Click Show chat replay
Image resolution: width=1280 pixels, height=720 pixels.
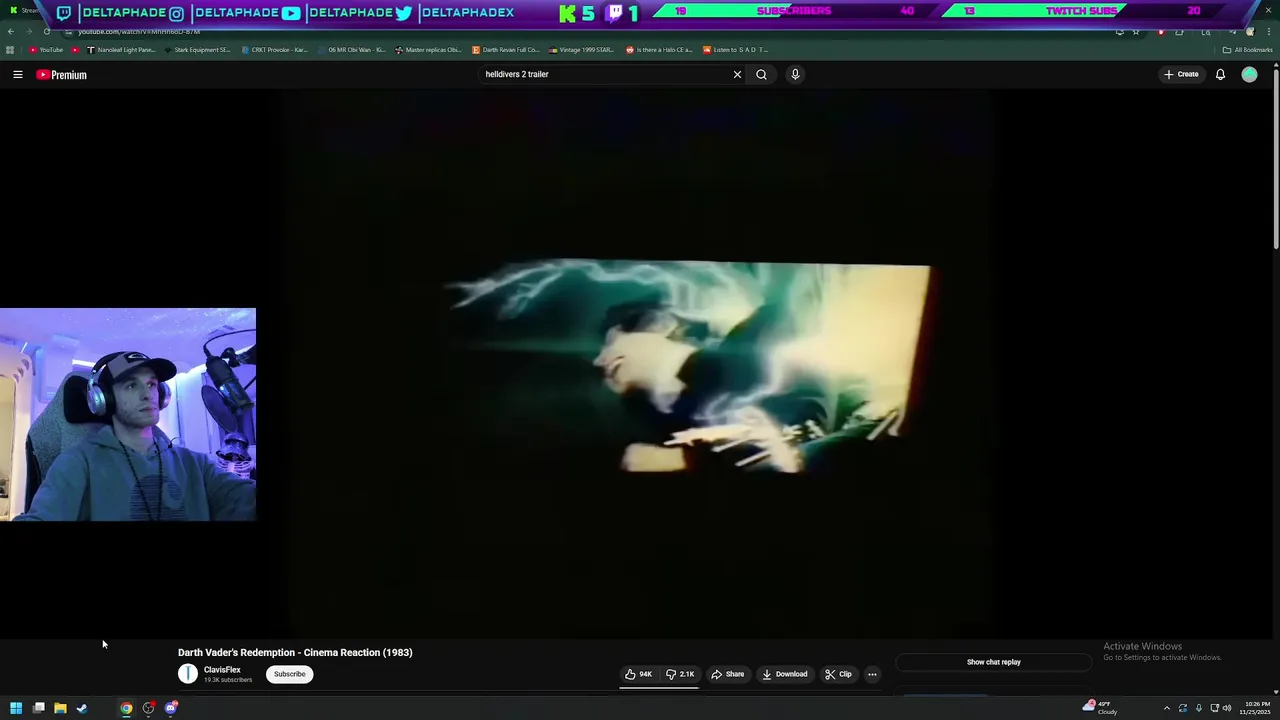(x=993, y=662)
